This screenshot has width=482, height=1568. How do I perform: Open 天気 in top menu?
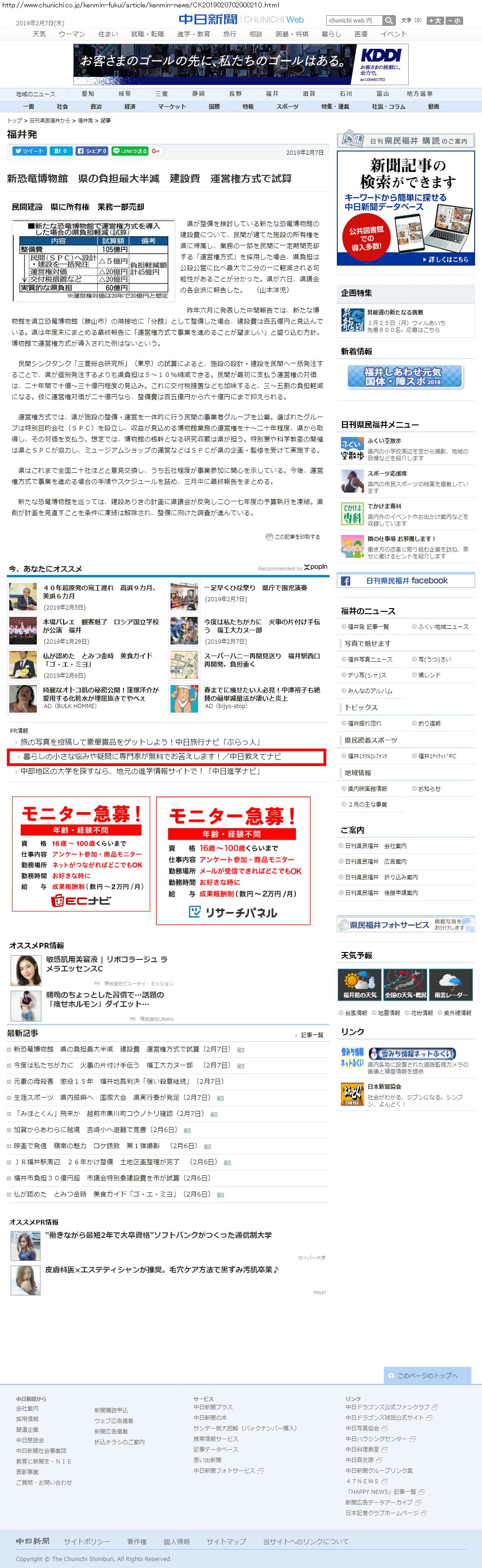point(39,34)
